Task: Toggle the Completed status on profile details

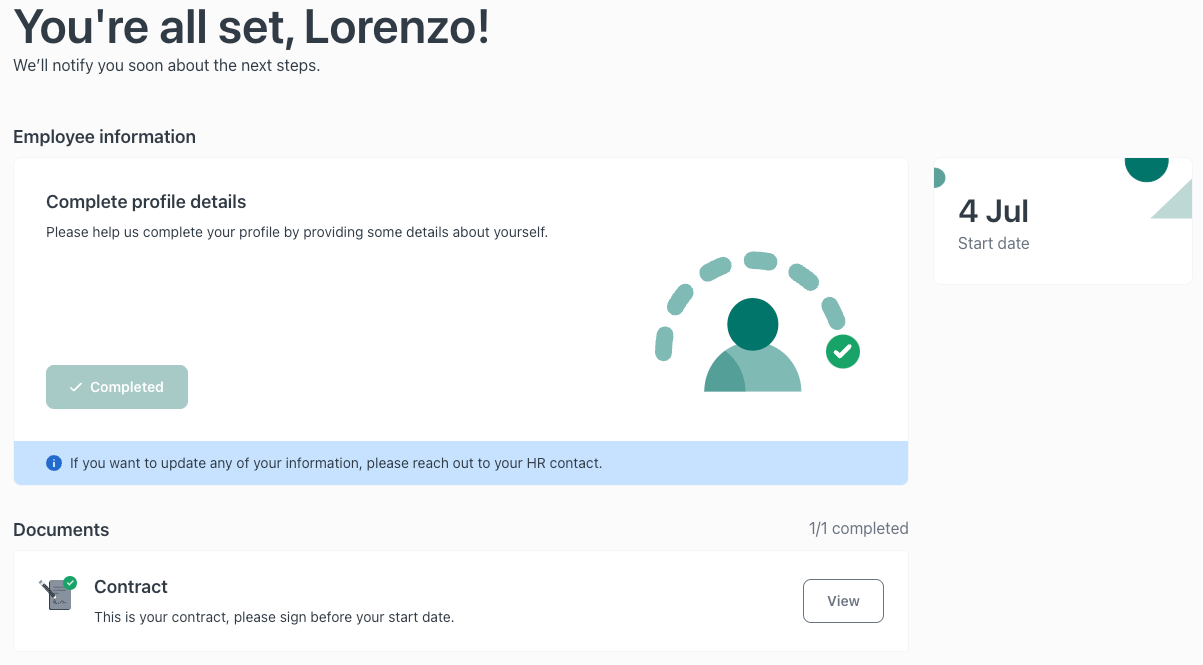Action: pyautogui.click(x=116, y=387)
